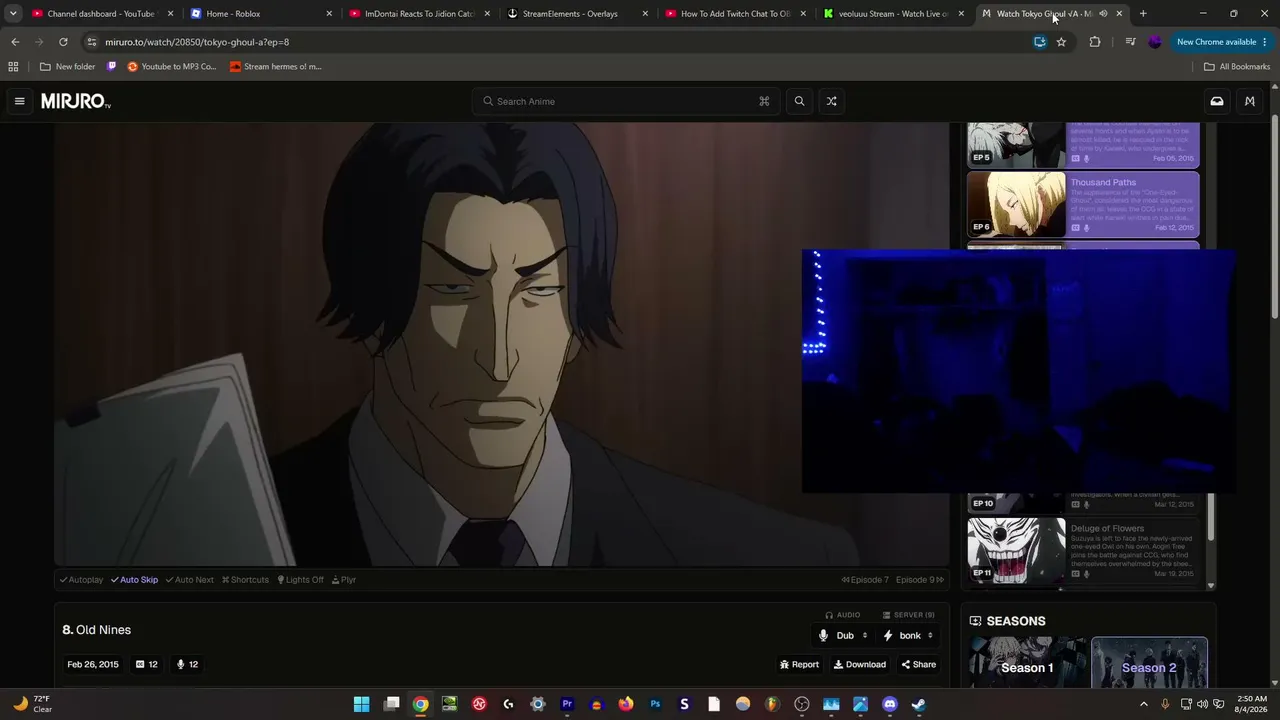Show hidden system tray icons
Viewport: 1280px width, 720px height.
(1144, 704)
